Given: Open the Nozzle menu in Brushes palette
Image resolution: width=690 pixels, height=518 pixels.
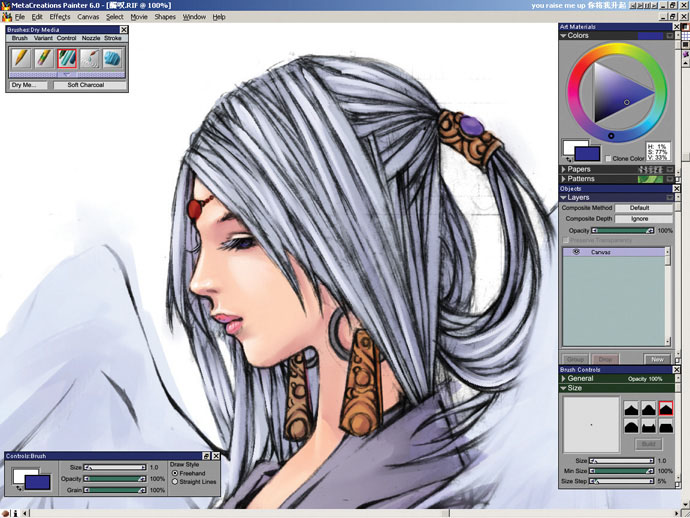Looking at the screenshot, I should [91, 38].
